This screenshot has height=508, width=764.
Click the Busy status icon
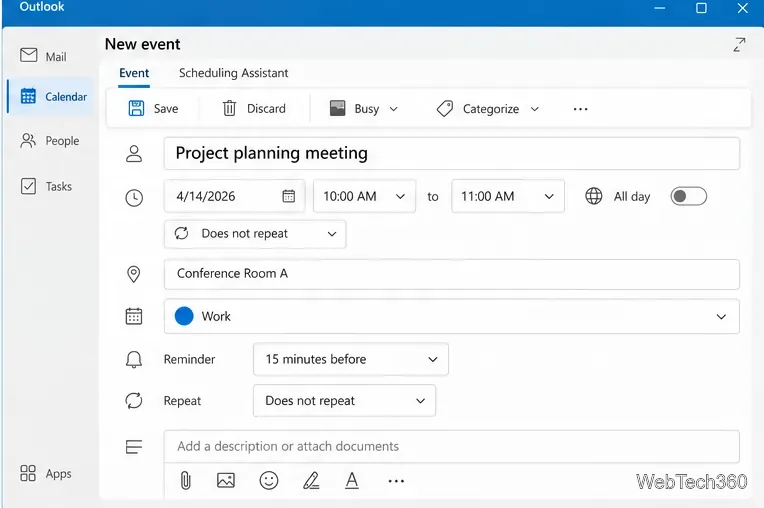pos(337,108)
